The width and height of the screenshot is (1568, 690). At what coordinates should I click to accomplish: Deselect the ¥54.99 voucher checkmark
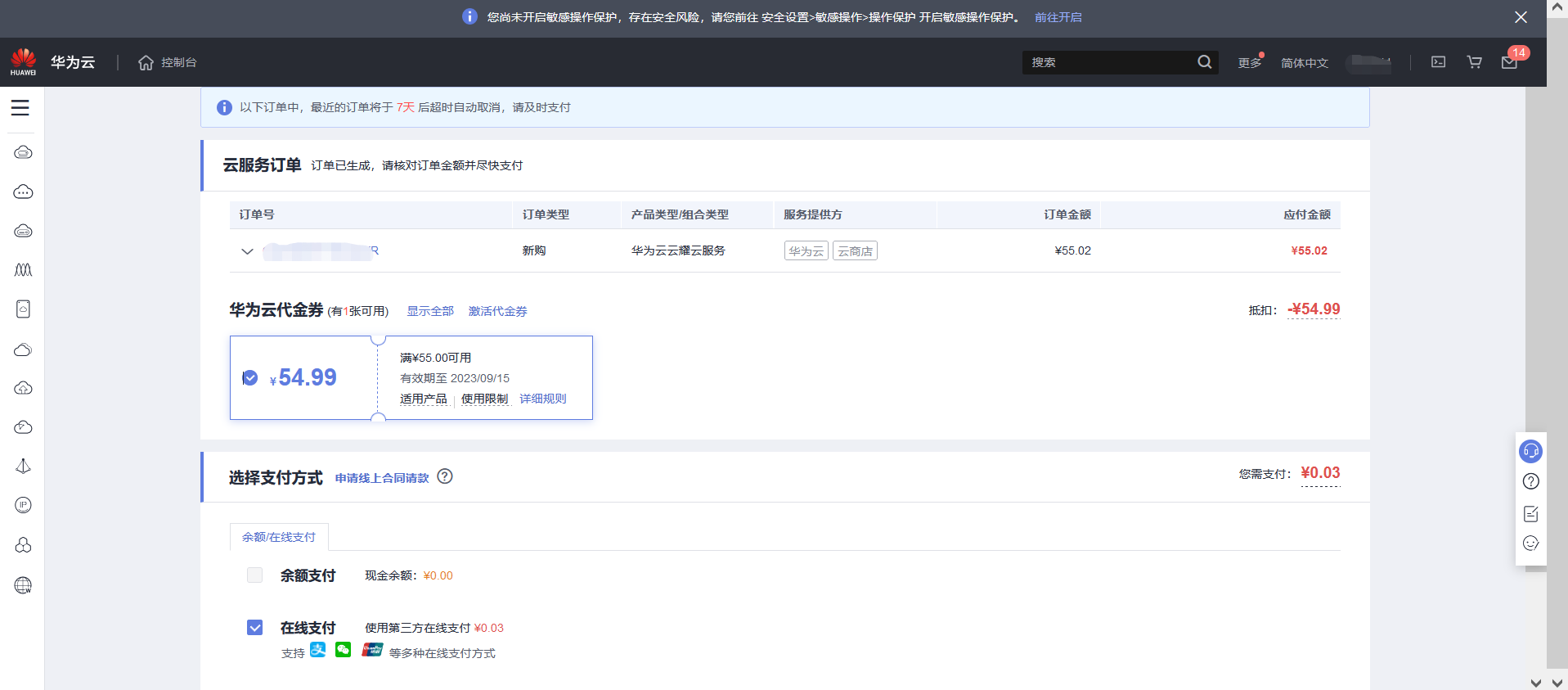tap(250, 377)
